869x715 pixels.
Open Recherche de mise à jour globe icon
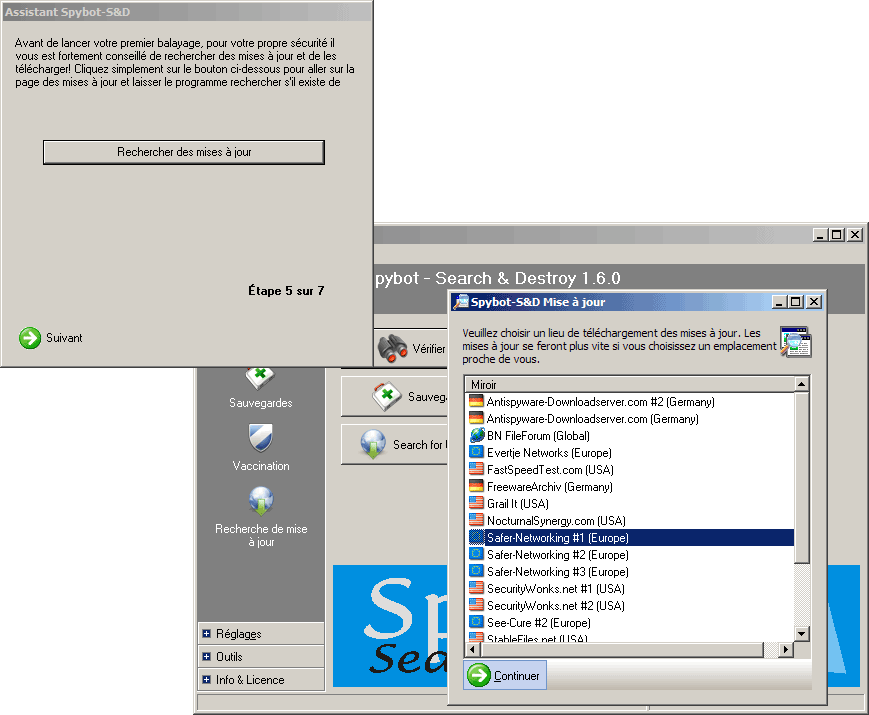pos(261,501)
